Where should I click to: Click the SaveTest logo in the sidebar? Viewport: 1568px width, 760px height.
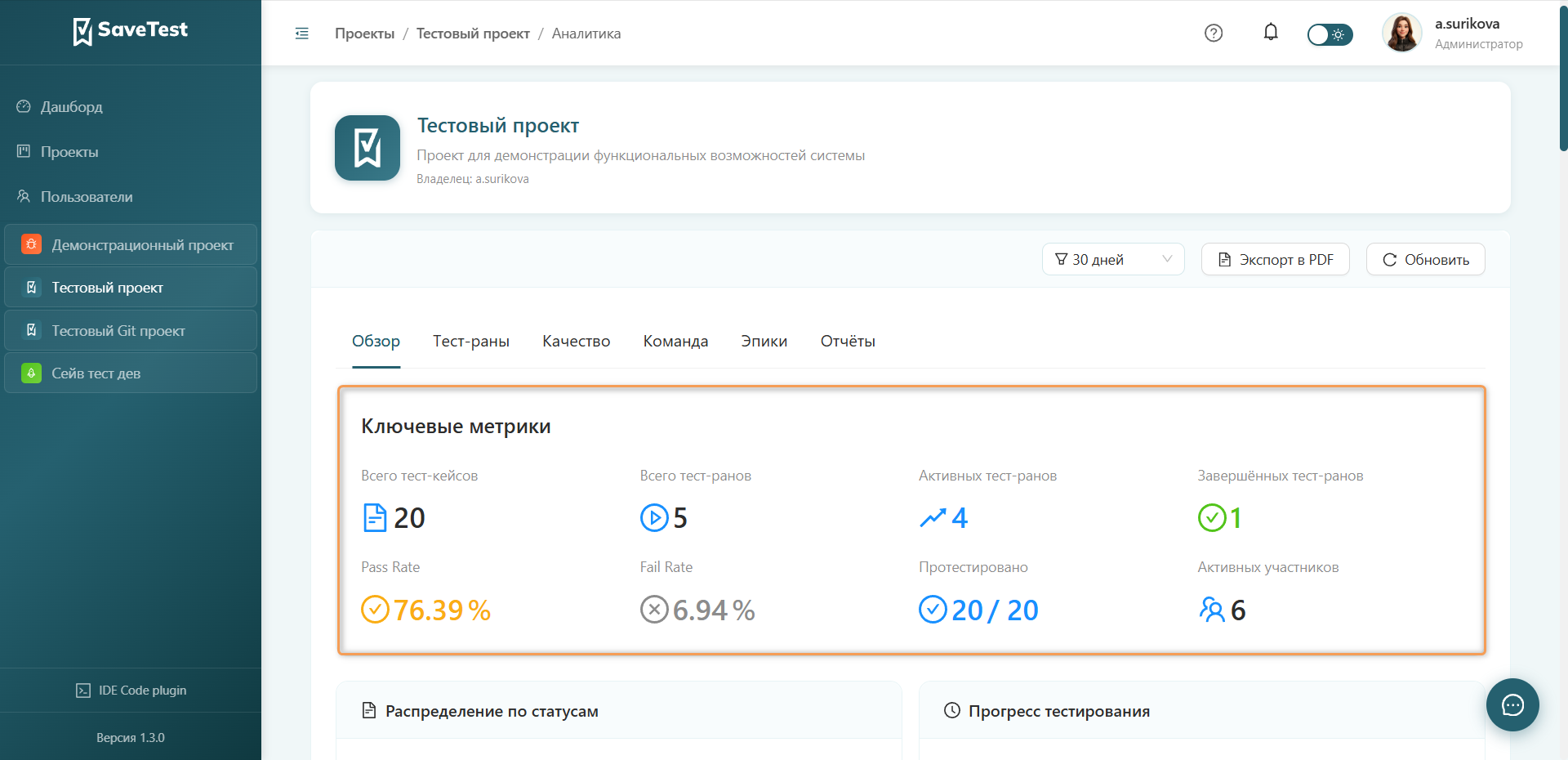[x=131, y=31]
